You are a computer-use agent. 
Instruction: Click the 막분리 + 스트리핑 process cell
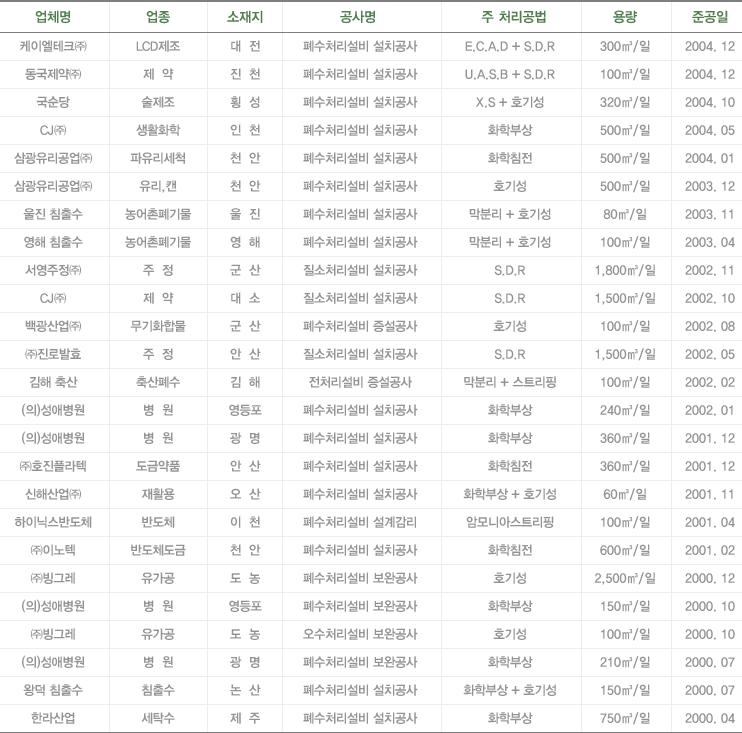pos(510,381)
